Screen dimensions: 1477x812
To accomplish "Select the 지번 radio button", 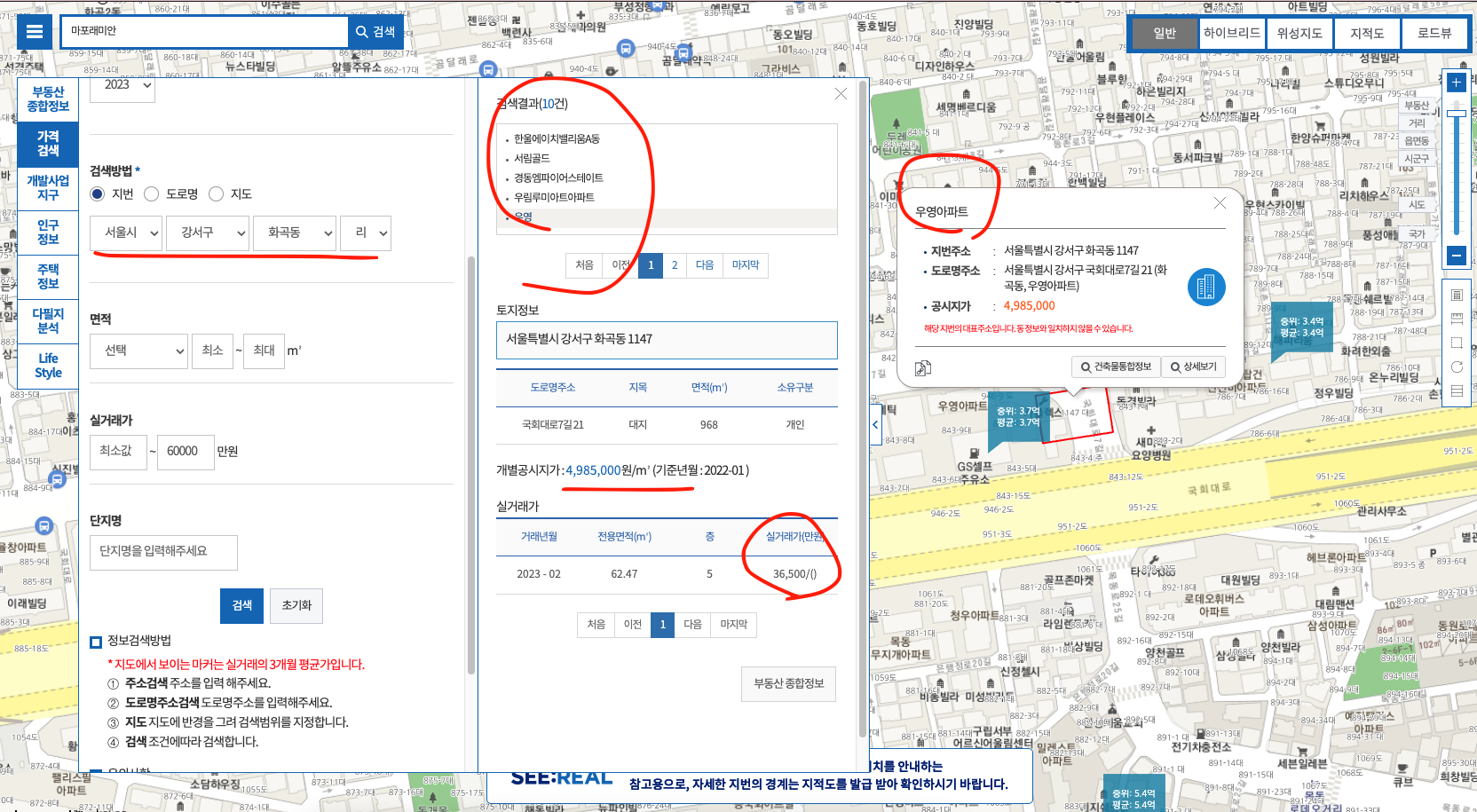I will (x=98, y=193).
